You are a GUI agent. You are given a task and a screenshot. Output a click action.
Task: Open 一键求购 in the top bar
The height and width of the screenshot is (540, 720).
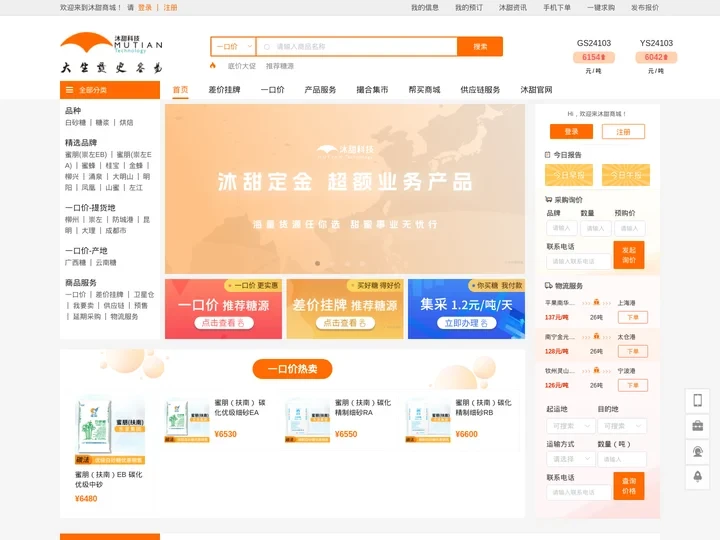[601, 7]
